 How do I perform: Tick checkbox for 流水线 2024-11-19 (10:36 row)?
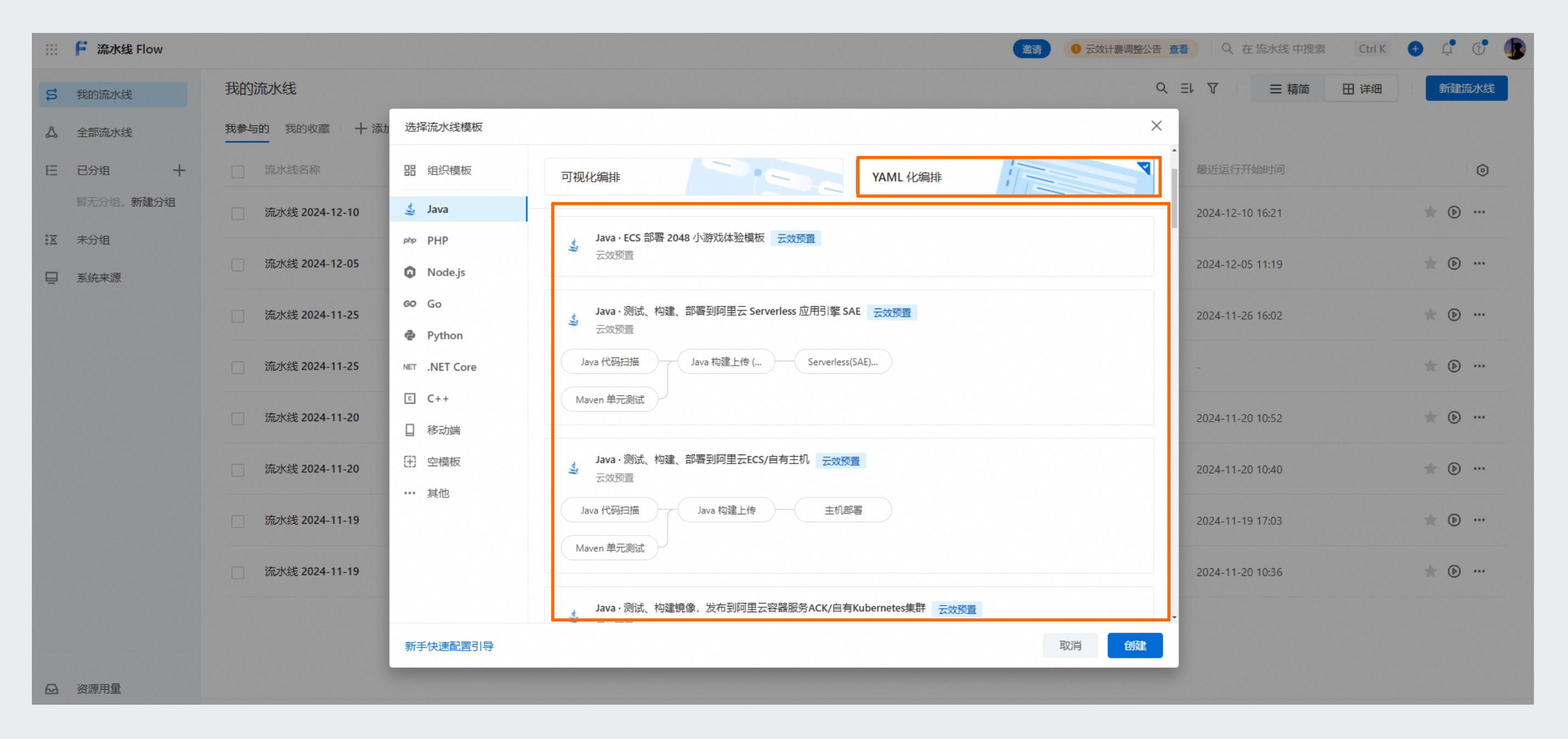pos(237,572)
